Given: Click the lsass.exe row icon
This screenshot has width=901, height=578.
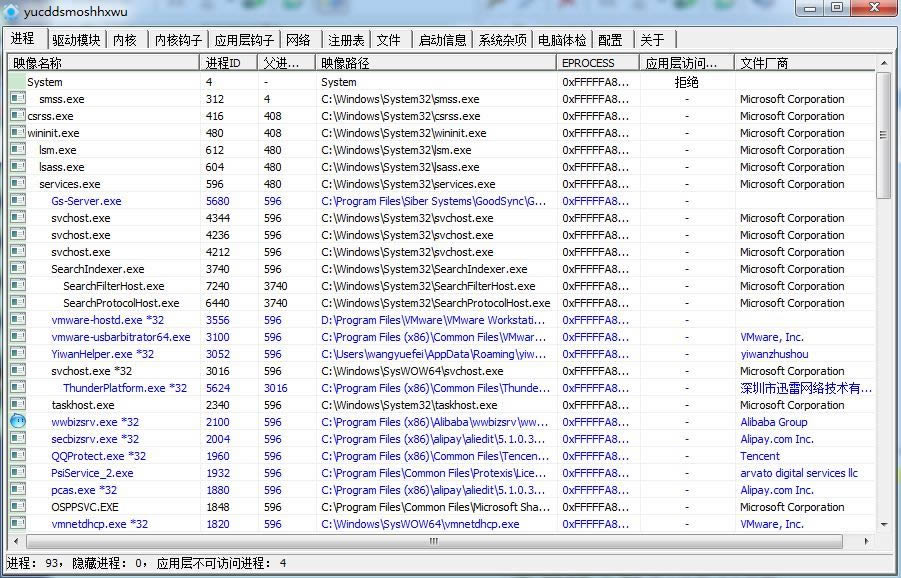Looking at the screenshot, I should coord(18,167).
